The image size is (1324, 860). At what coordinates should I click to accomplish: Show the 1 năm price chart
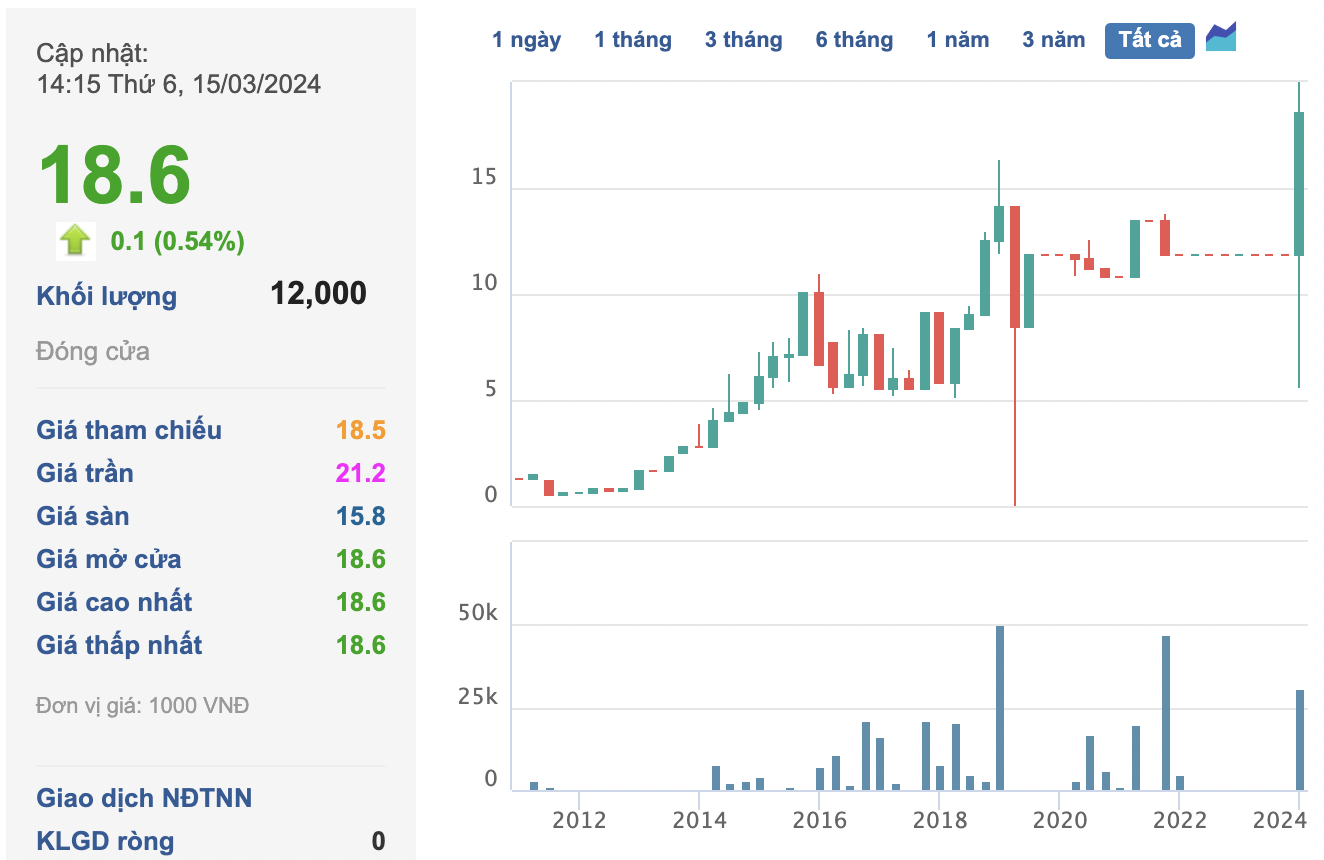(x=958, y=39)
